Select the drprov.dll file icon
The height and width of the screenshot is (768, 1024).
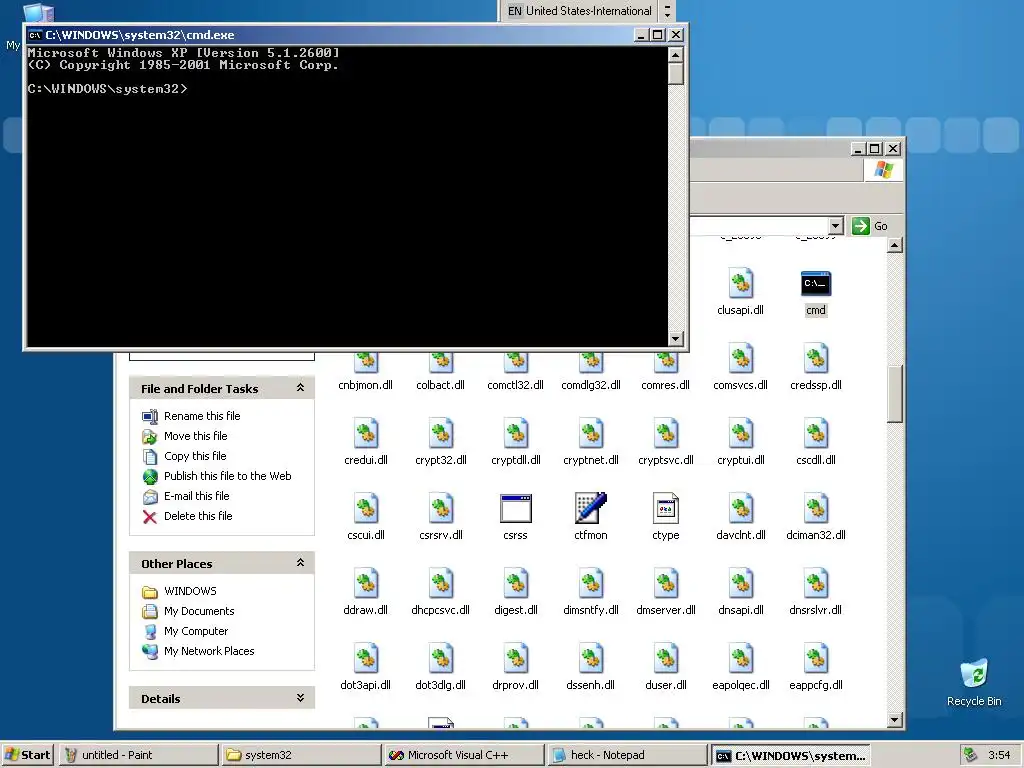pyautogui.click(x=516, y=659)
